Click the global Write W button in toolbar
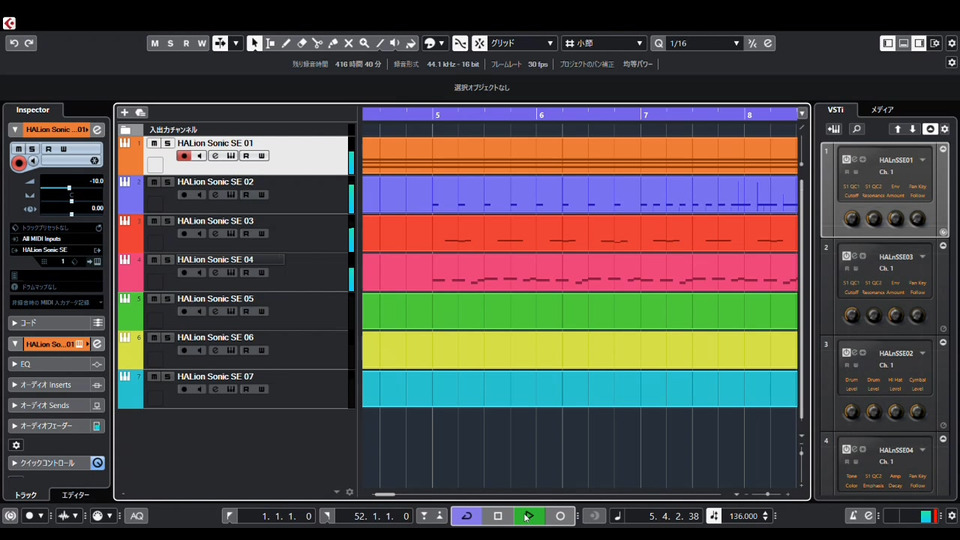Image resolution: width=960 pixels, height=540 pixels. [201, 43]
